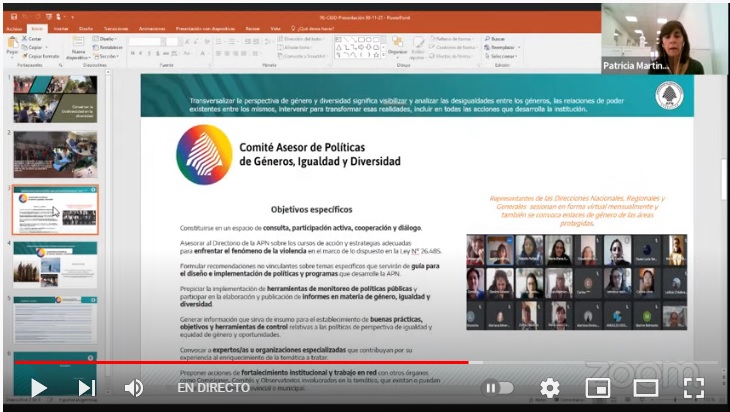Expand the Seleccionar dropdown
The width and height of the screenshot is (730, 412).
(x=502, y=56)
